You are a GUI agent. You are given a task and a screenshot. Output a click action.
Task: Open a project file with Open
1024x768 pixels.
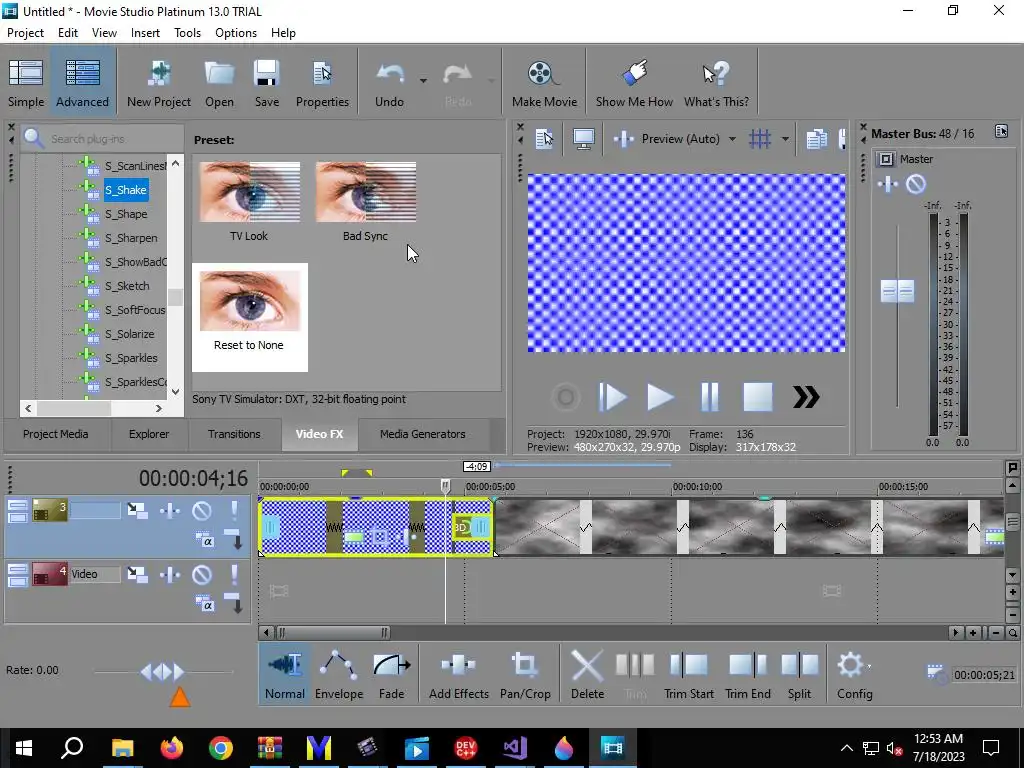219,83
